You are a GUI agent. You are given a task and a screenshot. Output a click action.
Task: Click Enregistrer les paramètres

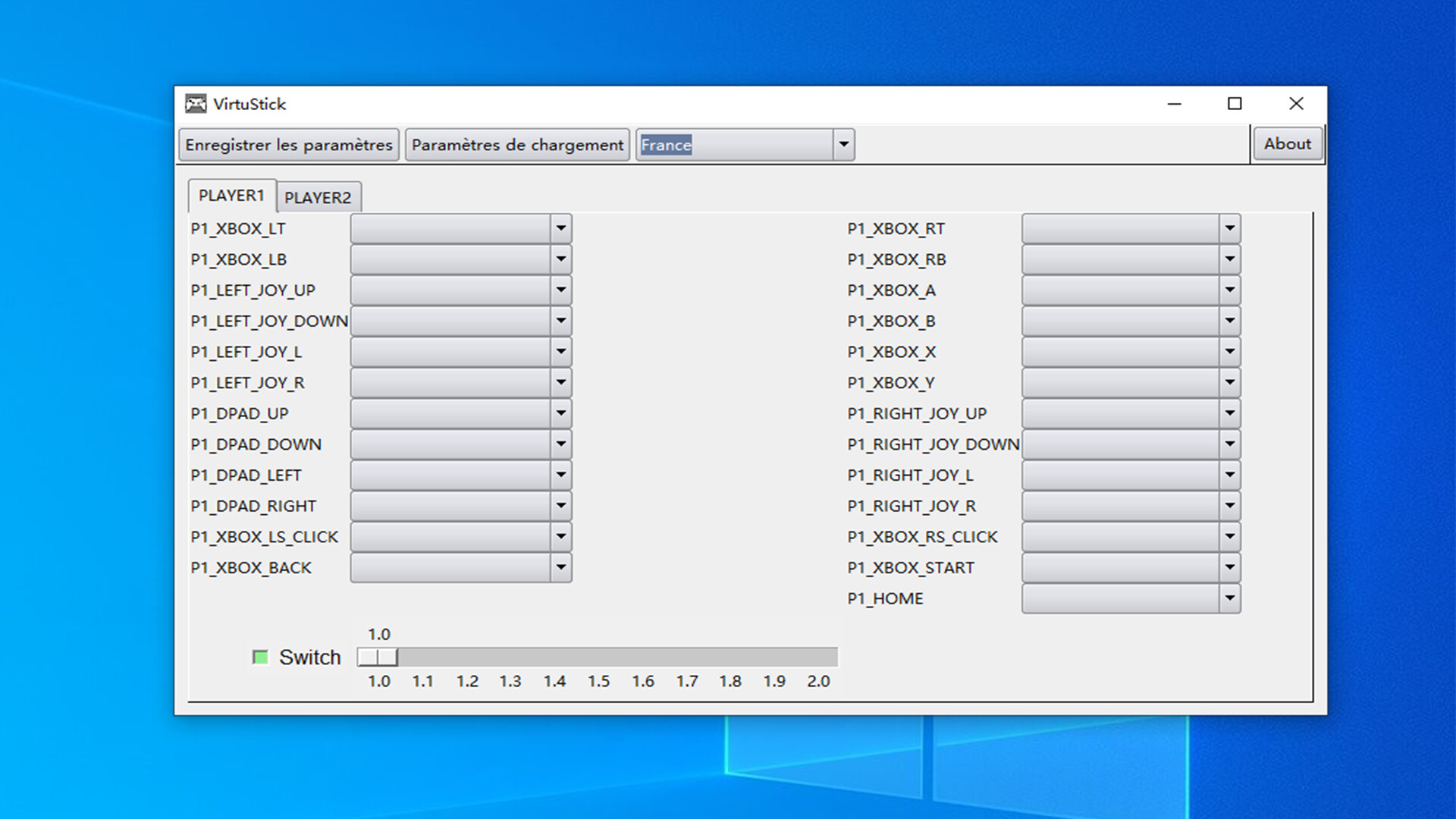288,144
